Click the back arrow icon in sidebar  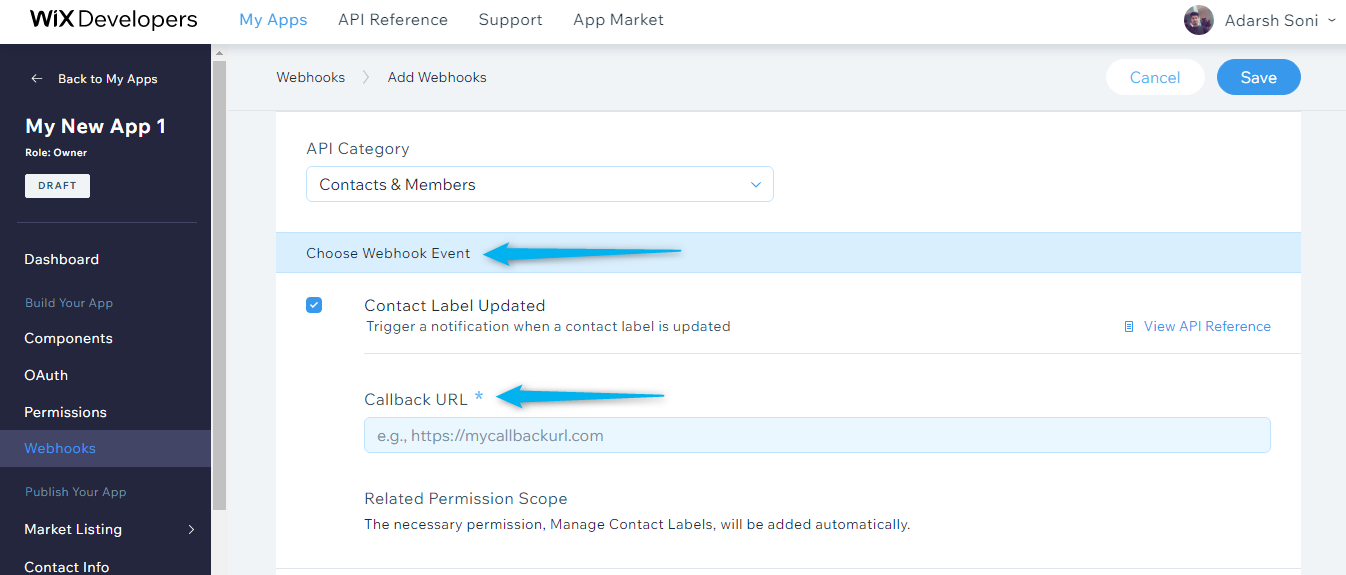pyautogui.click(x=37, y=79)
